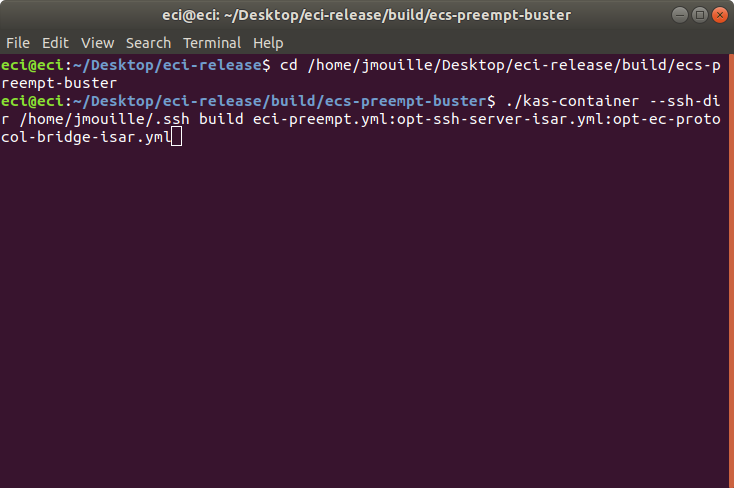Click the /home/jmouille/.ssh path text
The height and width of the screenshot is (488, 734).
pos(104,119)
